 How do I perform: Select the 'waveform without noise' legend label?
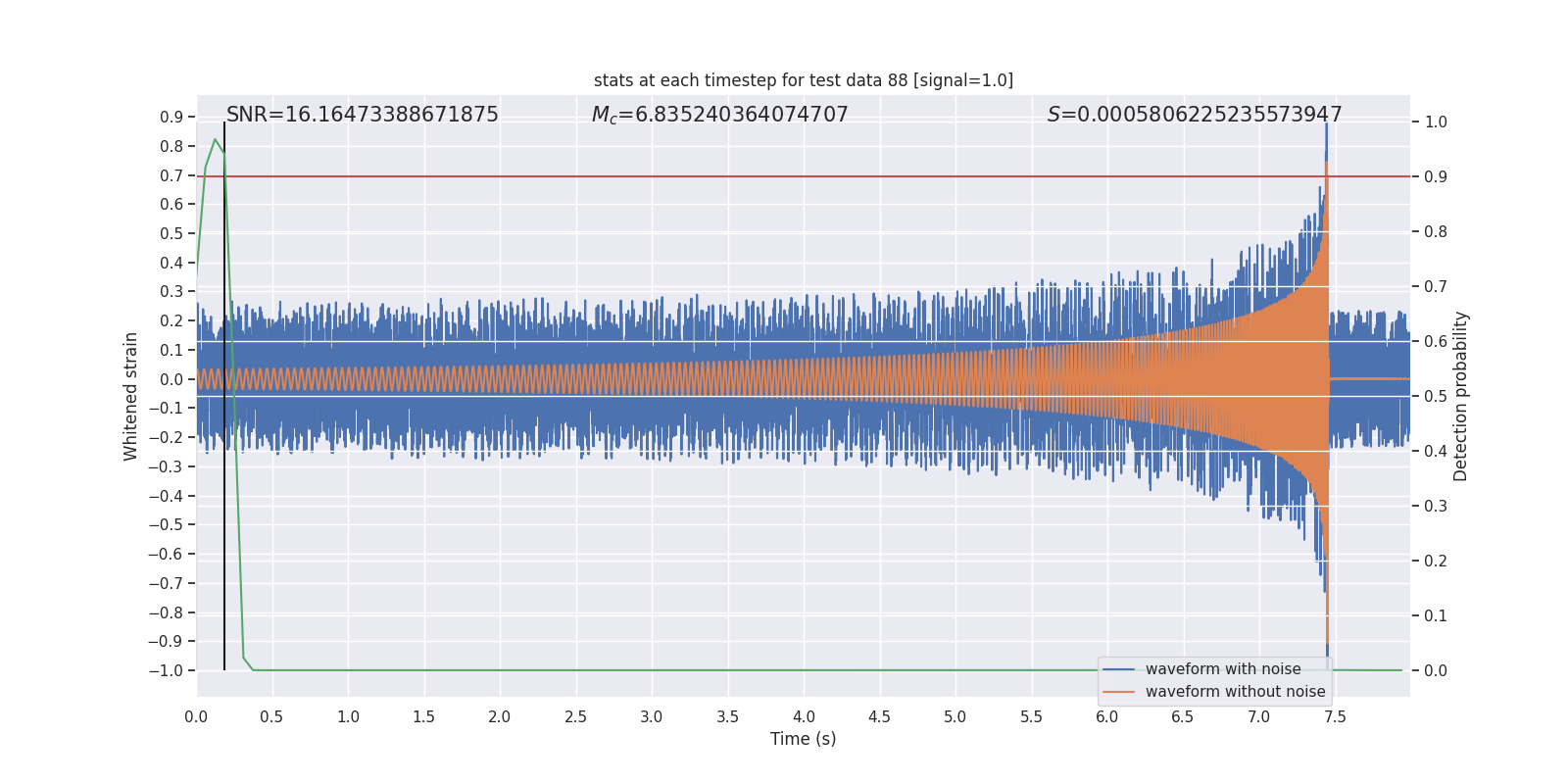[1235, 692]
